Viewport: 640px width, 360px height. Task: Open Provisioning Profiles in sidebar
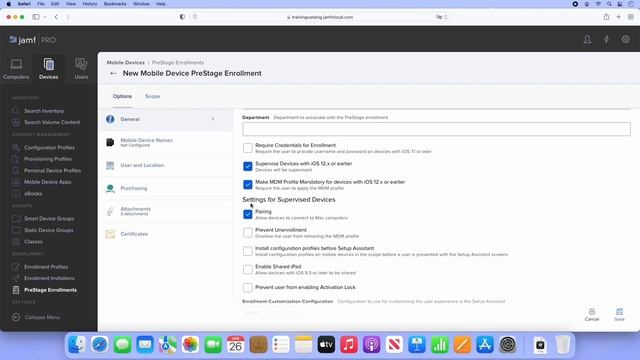click(x=48, y=159)
